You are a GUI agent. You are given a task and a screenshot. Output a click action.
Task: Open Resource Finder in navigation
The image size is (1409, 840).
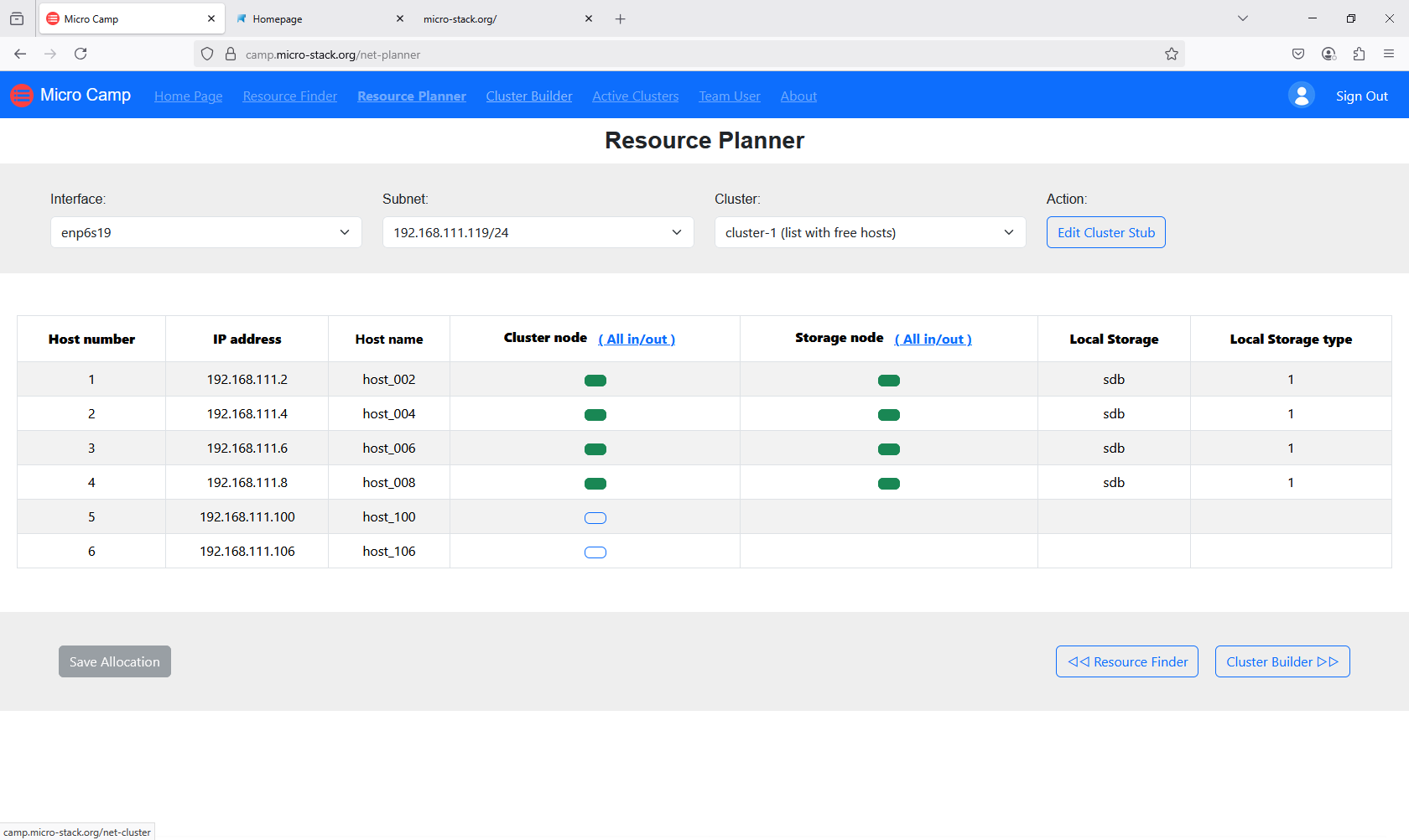tap(290, 96)
